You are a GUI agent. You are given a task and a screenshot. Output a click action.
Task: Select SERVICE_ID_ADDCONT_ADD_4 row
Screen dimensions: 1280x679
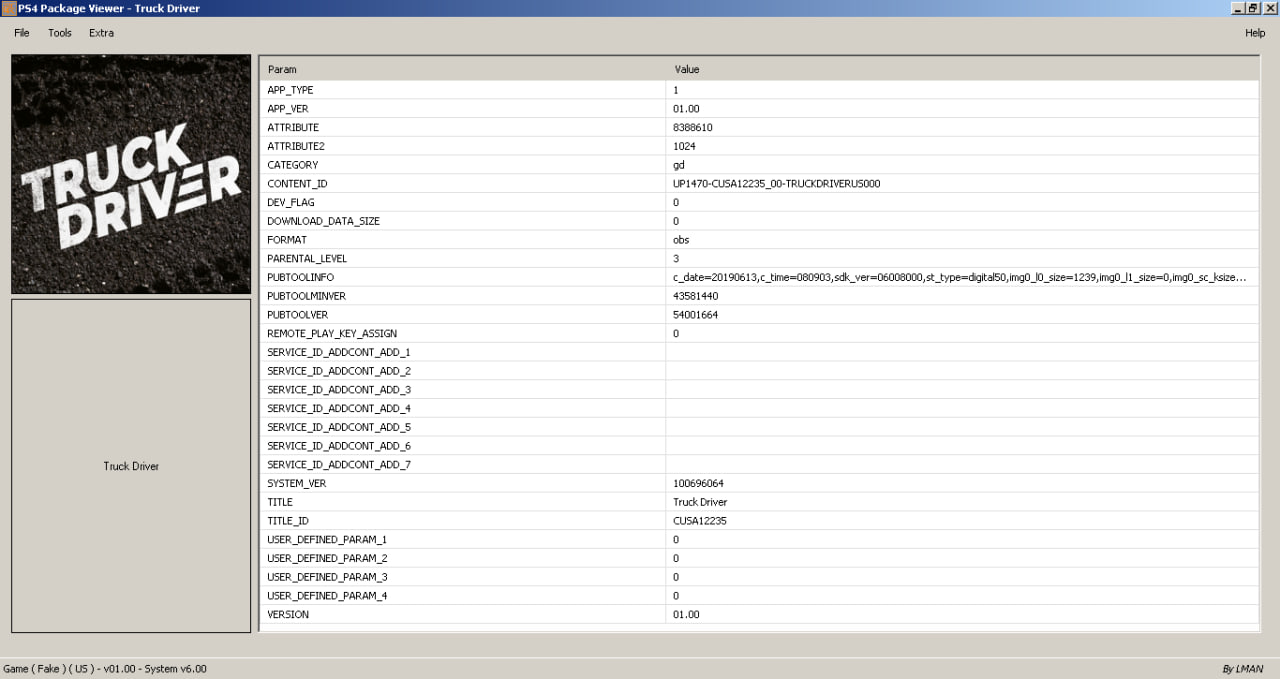click(x=760, y=409)
